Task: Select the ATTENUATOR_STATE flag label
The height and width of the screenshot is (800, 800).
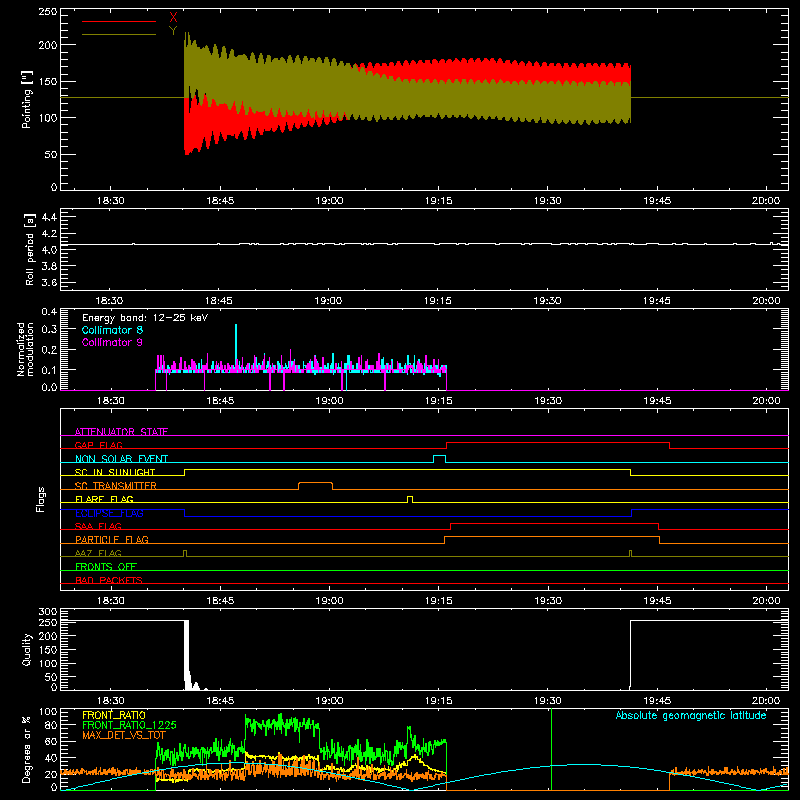Action: (121, 432)
